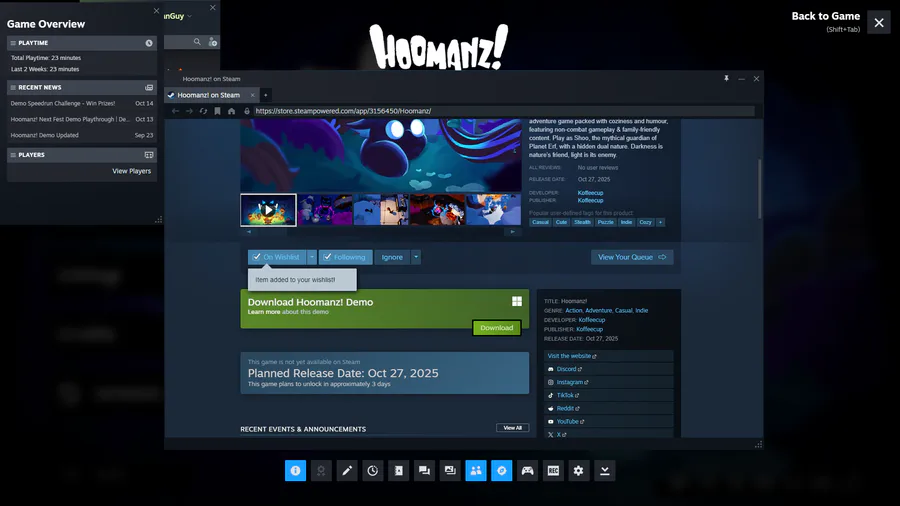The height and width of the screenshot is (506, 900).
Task: Select the Hoomanz! on Steam browser tab
Action: [x=208, y=95]
